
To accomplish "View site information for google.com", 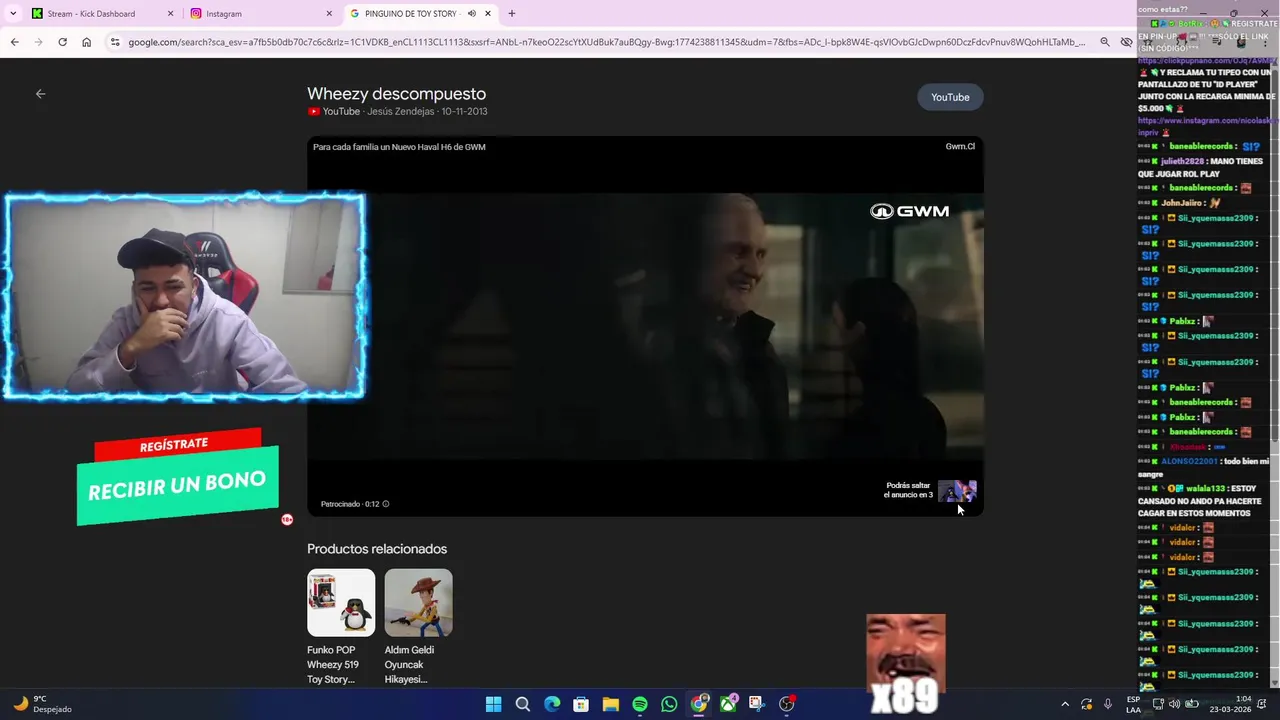I will click(x=115, y=42).
